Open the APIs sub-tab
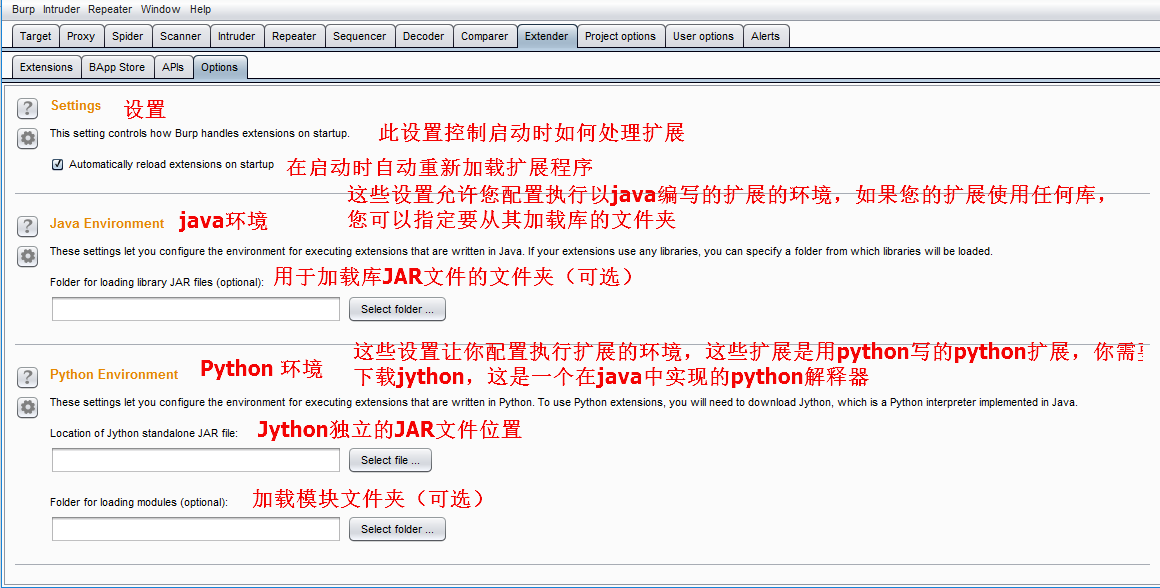Viewport: 1160px width, 588px height. 173,67
